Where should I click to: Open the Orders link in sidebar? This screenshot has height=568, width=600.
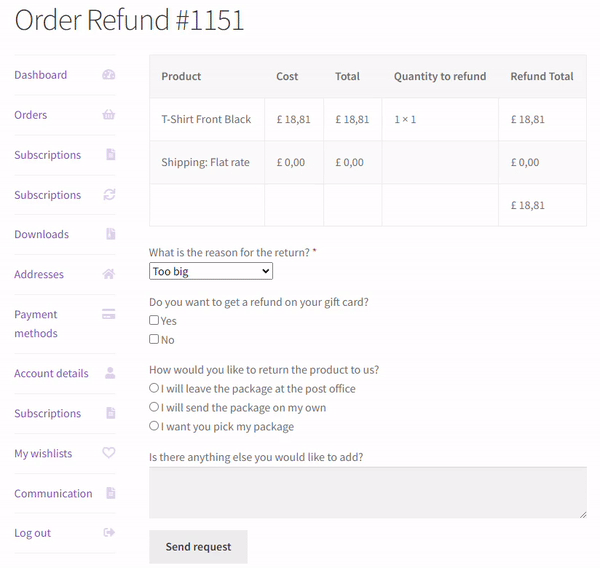[x=30, y=115]
